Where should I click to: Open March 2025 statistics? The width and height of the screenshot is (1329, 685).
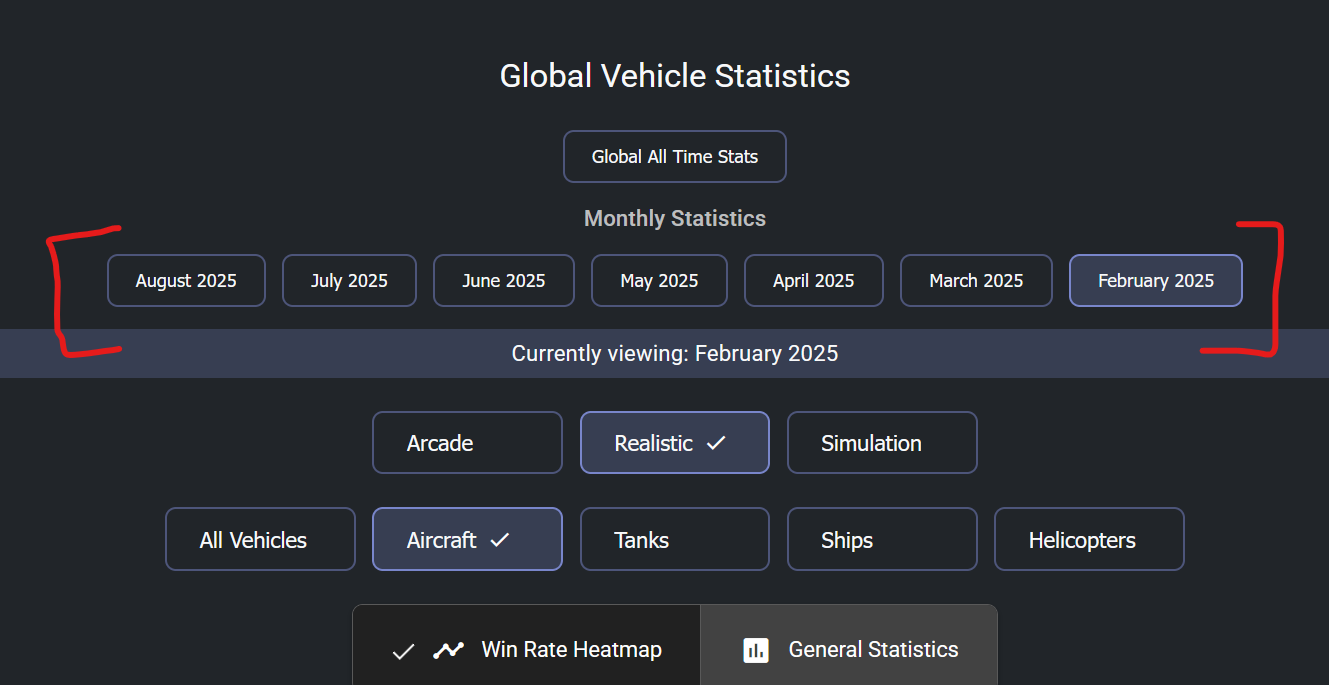(976, 281)
